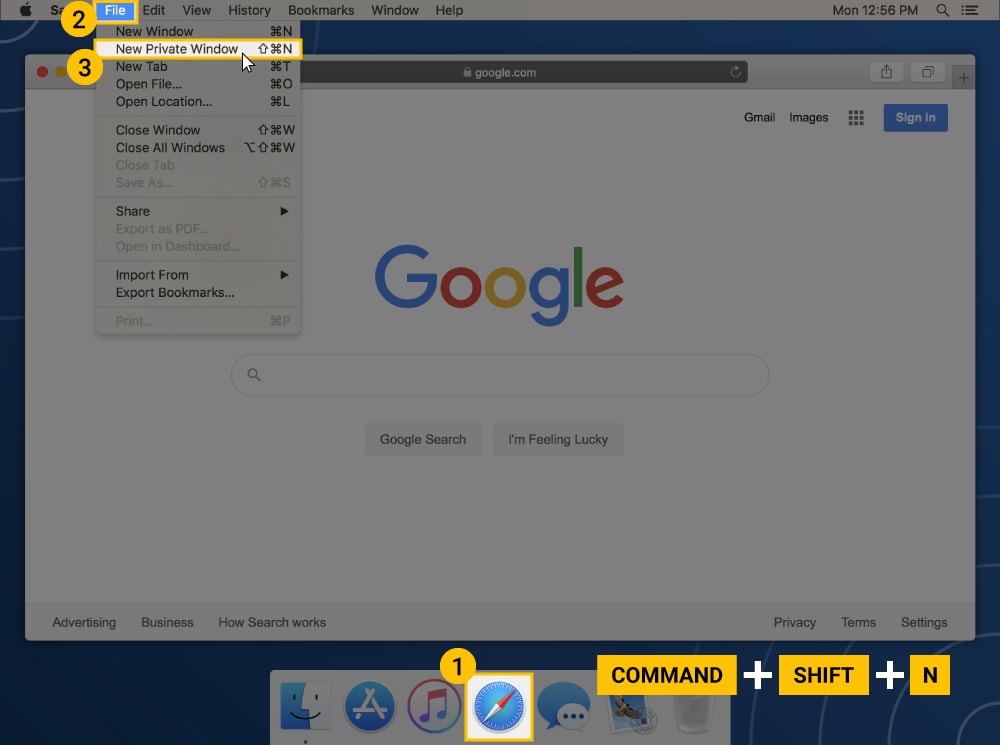
Task: Reload the google.com page
Action: tap(735, 72)
